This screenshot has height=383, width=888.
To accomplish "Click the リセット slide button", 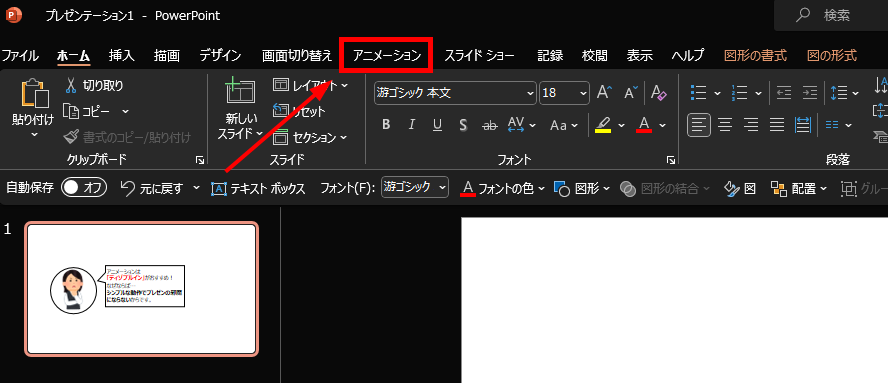I will (300, 111).
